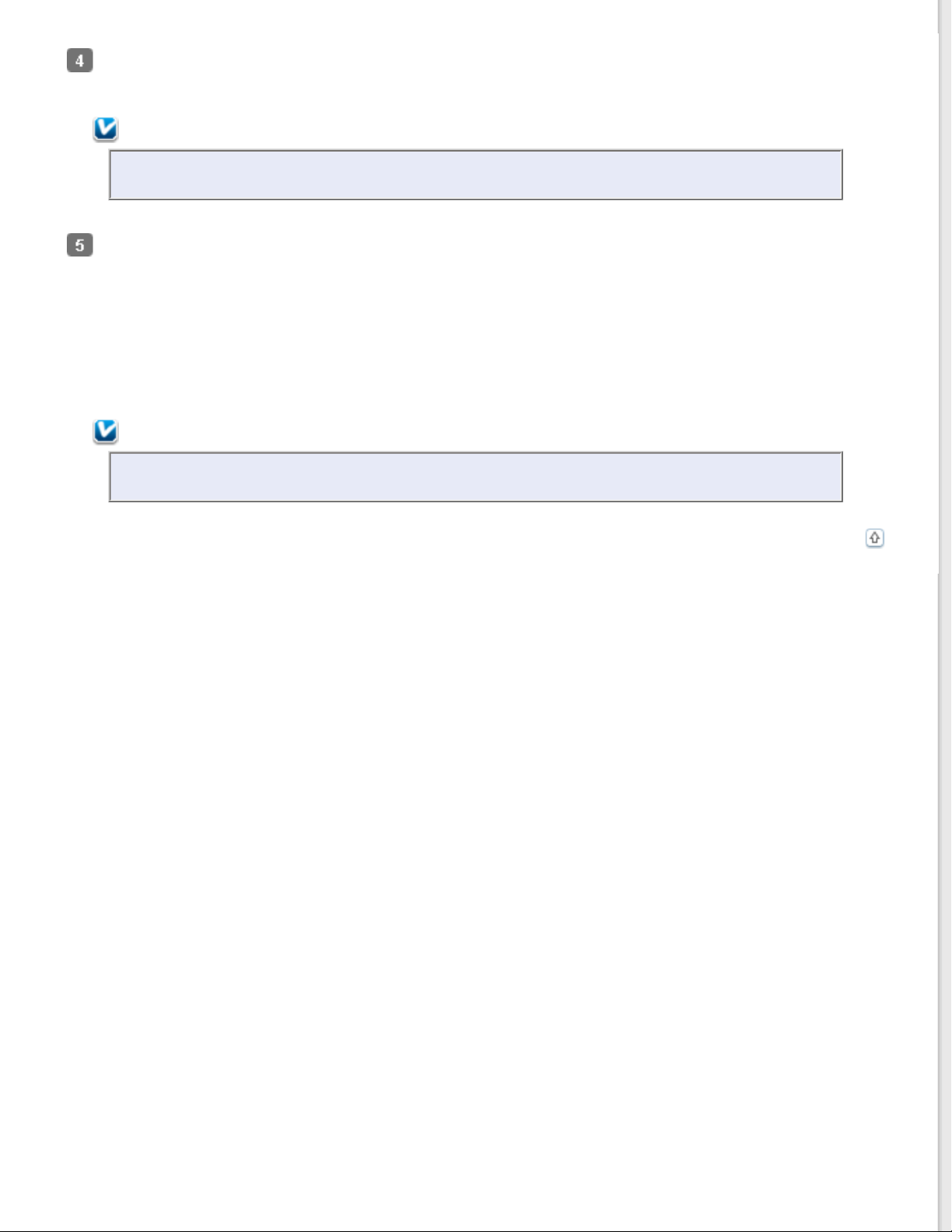952x1232 pixels.
Task: Click the scrollbar track below the thumb
Action: point(945,894)
